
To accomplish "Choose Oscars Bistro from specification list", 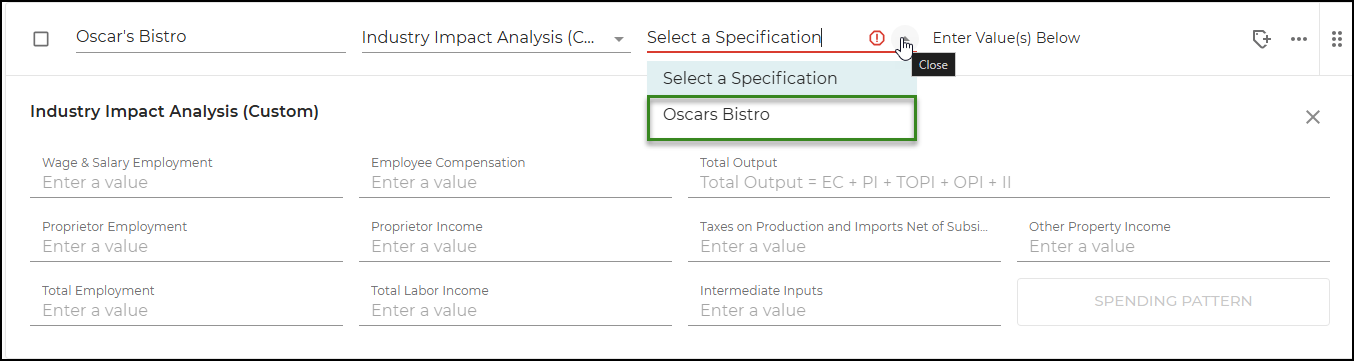I will point(781,118).
